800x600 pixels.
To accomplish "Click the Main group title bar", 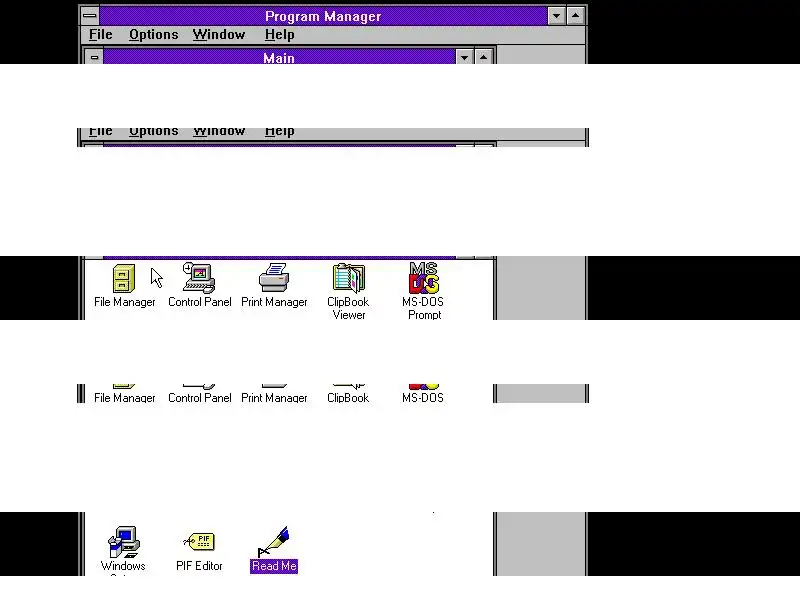I will tap(279, 57).
